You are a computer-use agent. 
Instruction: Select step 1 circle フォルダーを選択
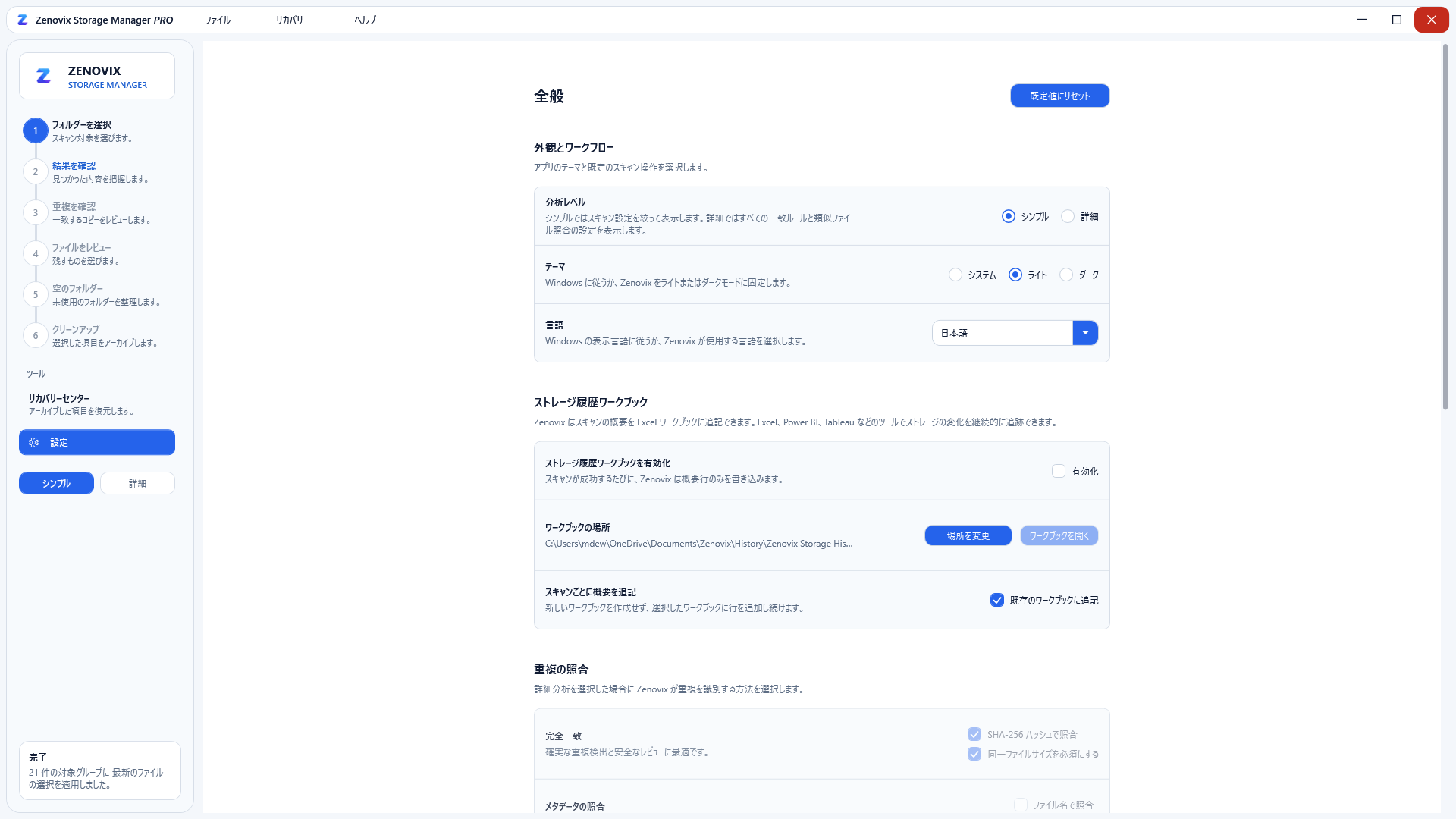36,131
